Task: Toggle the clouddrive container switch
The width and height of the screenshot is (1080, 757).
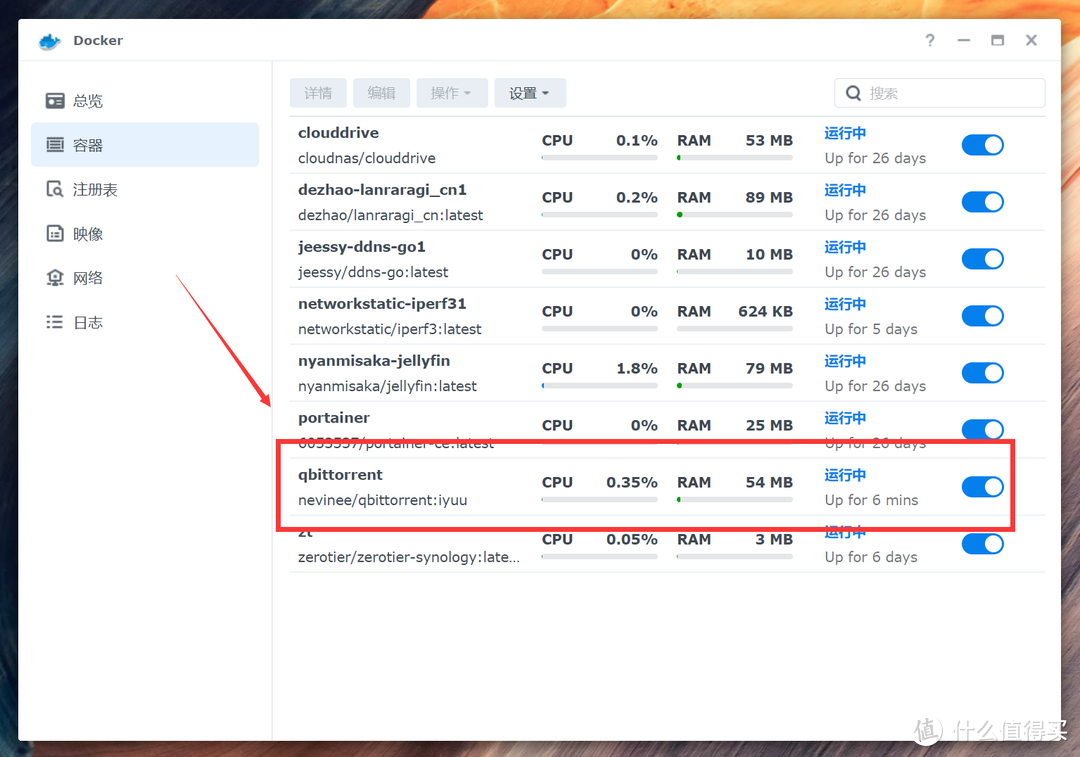Action: [982, 145]
